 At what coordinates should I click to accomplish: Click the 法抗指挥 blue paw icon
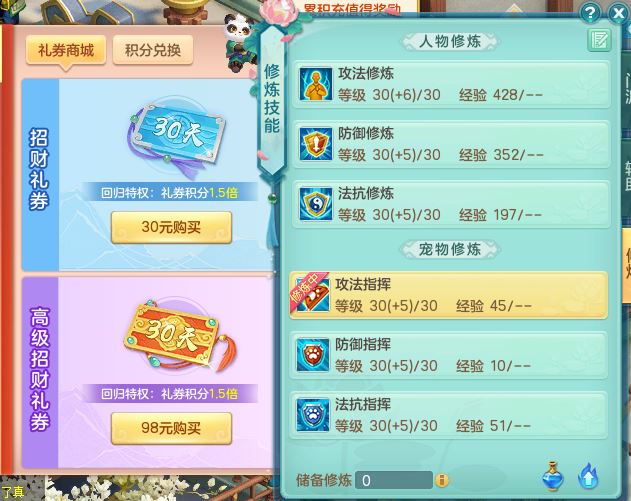coord(313,415)
